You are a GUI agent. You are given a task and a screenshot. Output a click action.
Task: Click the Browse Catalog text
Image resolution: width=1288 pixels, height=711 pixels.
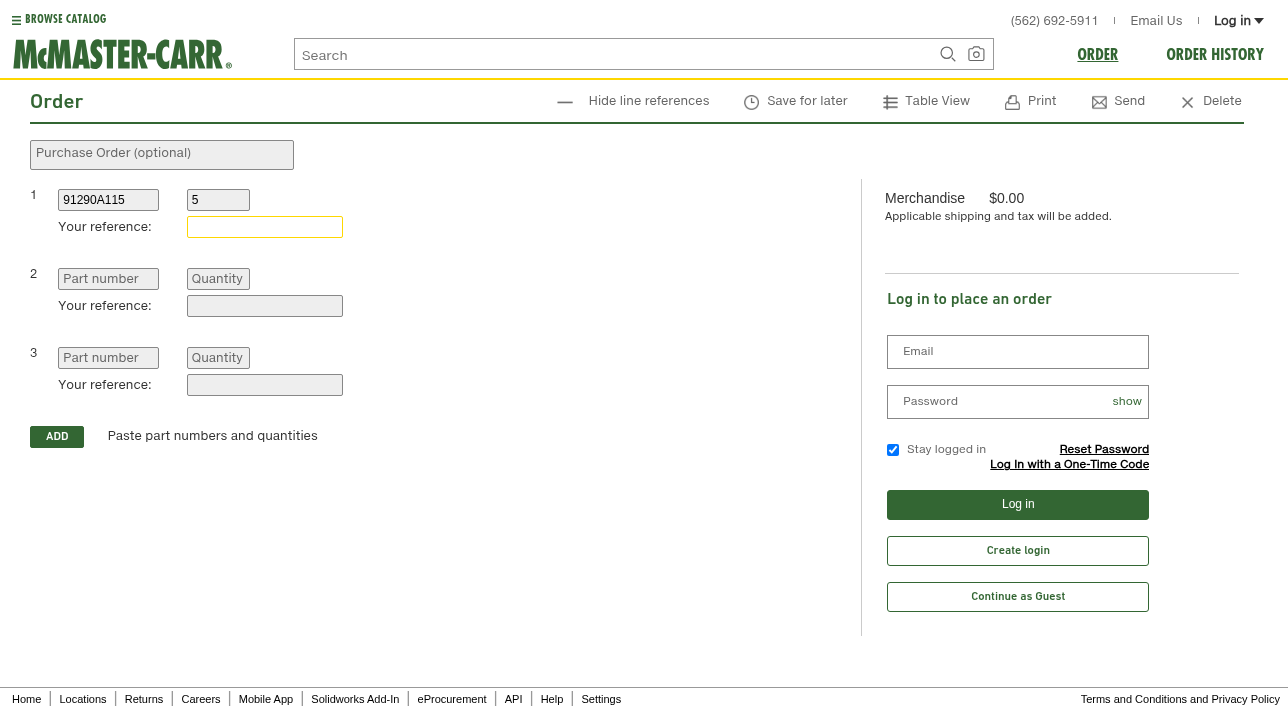pos(65,19)
